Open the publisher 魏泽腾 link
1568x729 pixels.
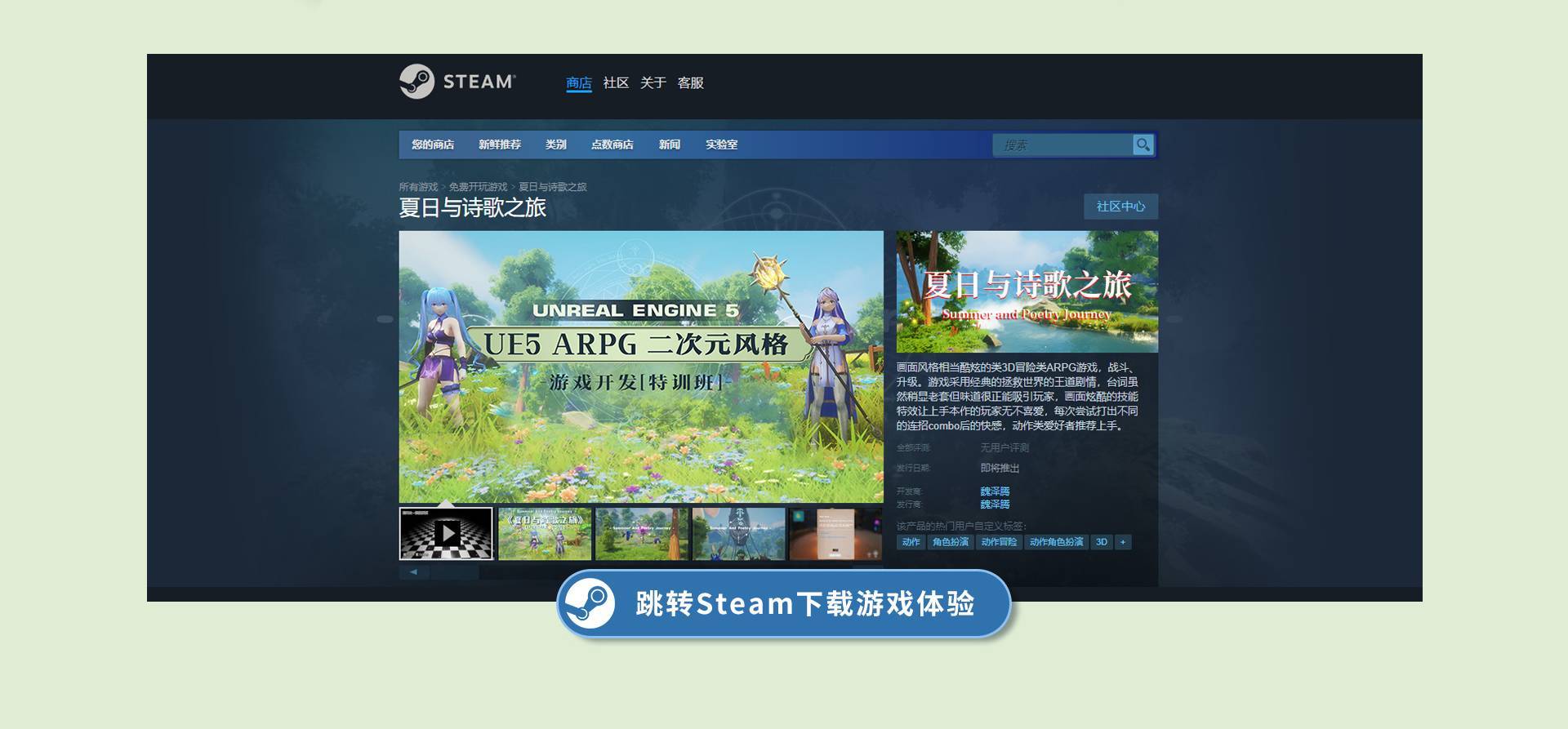[x=995, y=505]
